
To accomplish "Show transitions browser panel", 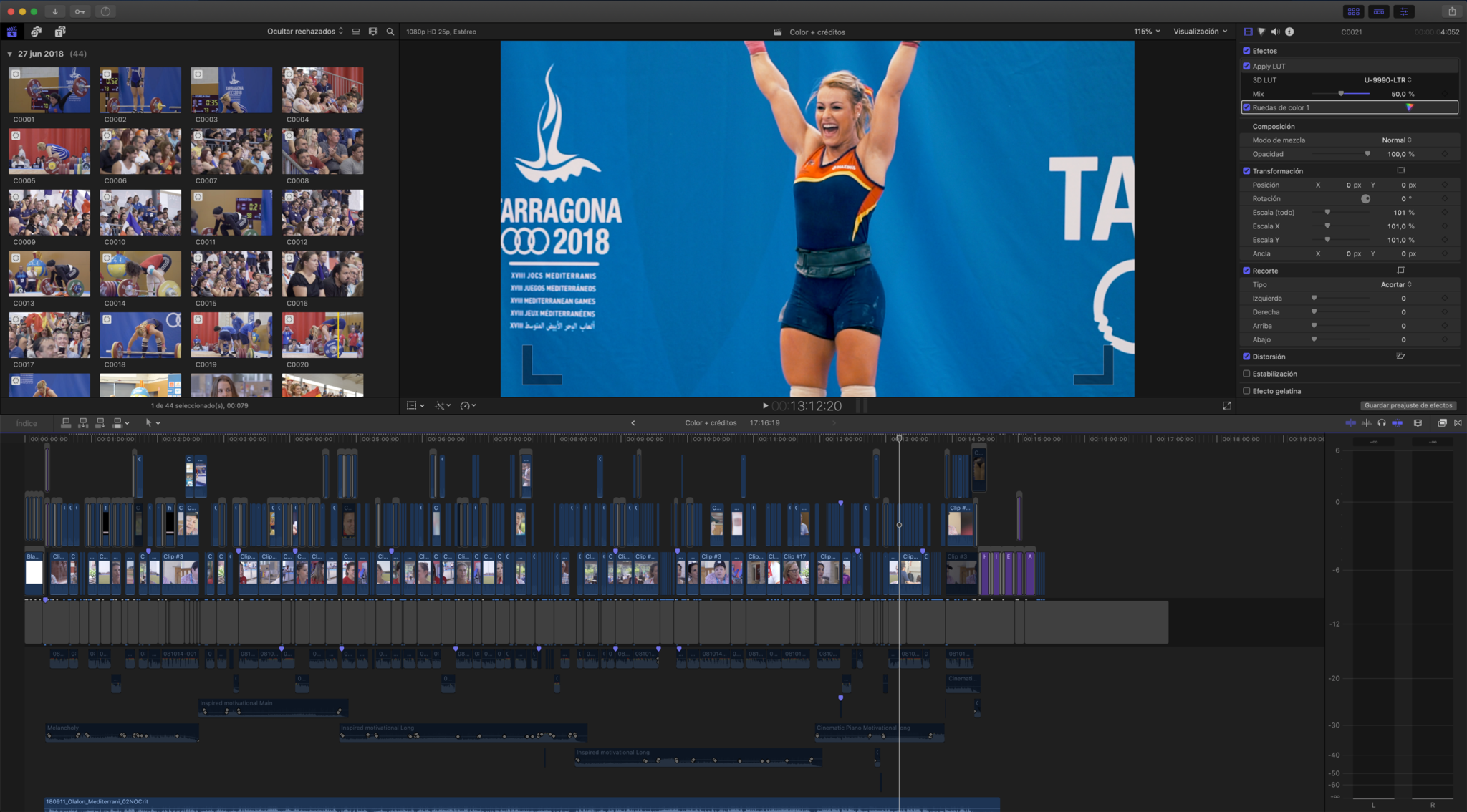I will point(1458,423).
